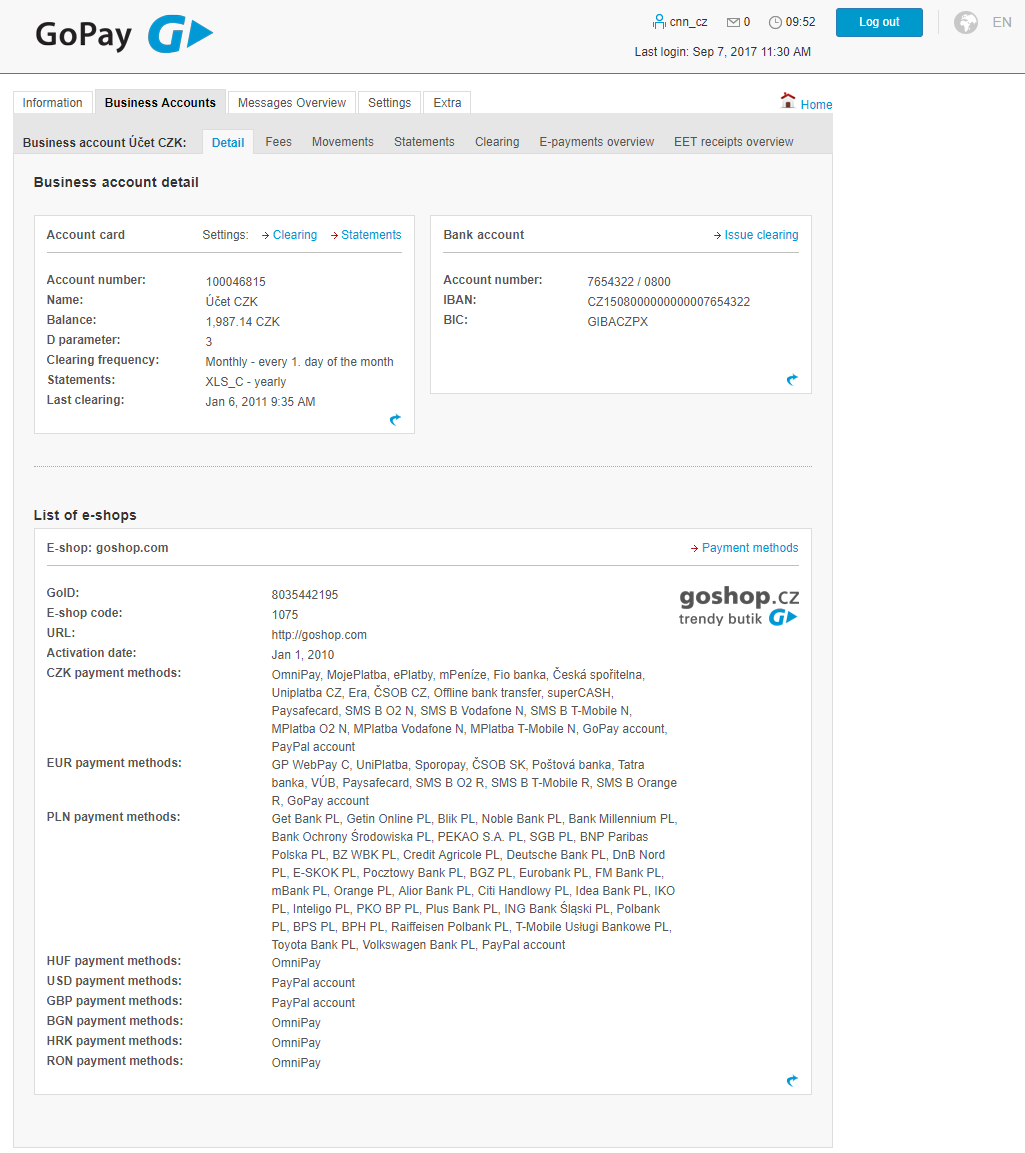Viewport: 1025px width, 1153px height.
Task: Open Clearing settings link in Account card
Action: pos(295,235)
